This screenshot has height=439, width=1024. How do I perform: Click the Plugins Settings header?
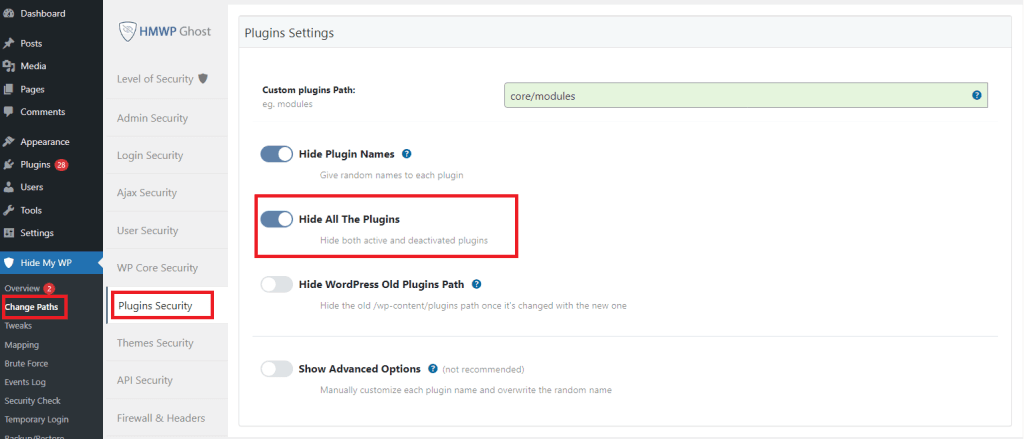pyautogui.click(x=289, y=33)
